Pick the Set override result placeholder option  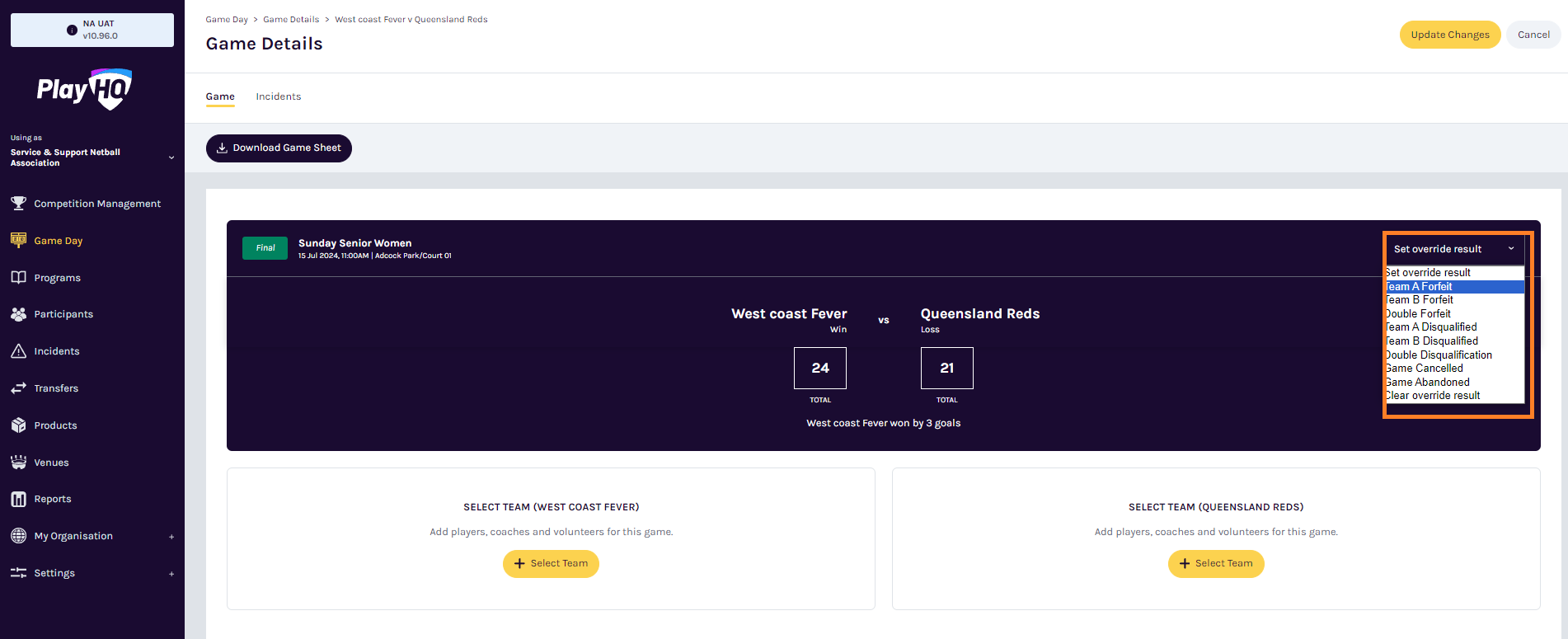pyautogui.click(x=1455, y=273)
